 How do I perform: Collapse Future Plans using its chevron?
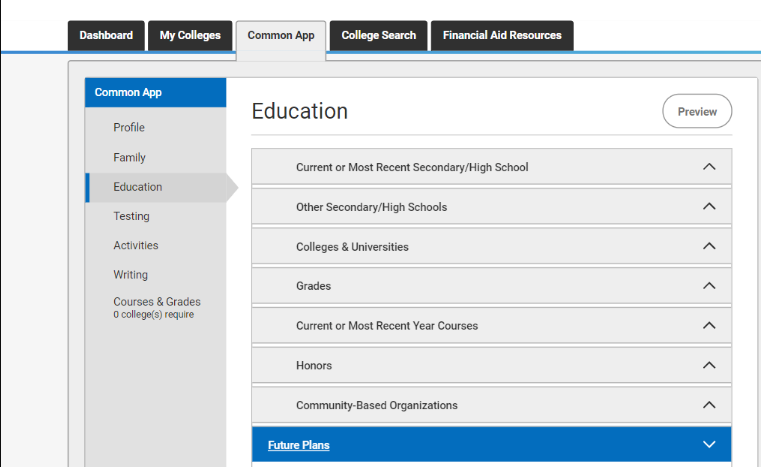tap(709, 445)
